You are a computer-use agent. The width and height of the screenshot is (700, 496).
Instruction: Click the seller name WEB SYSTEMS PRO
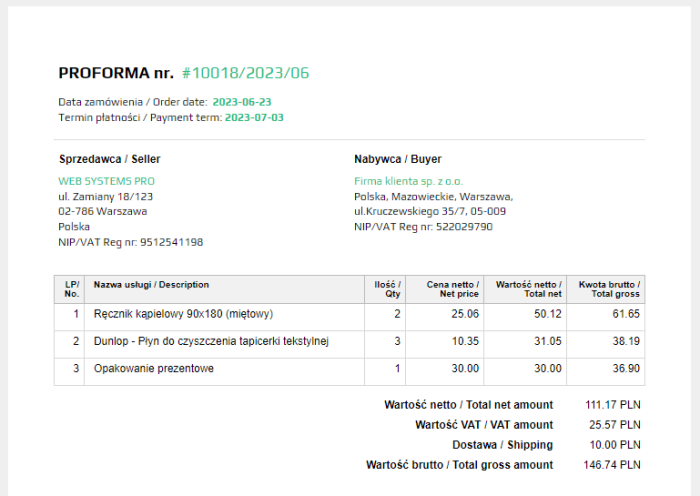point(106,181)
